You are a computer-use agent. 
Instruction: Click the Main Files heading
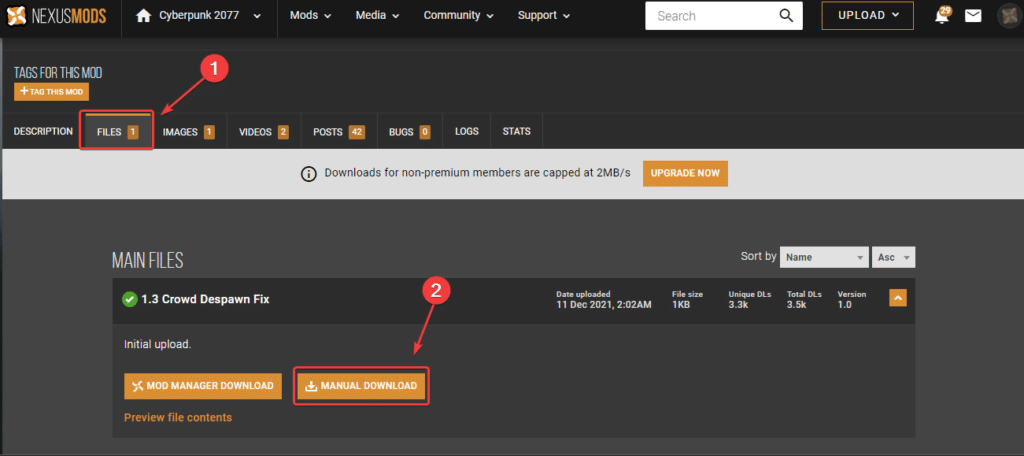coord(148,261)
